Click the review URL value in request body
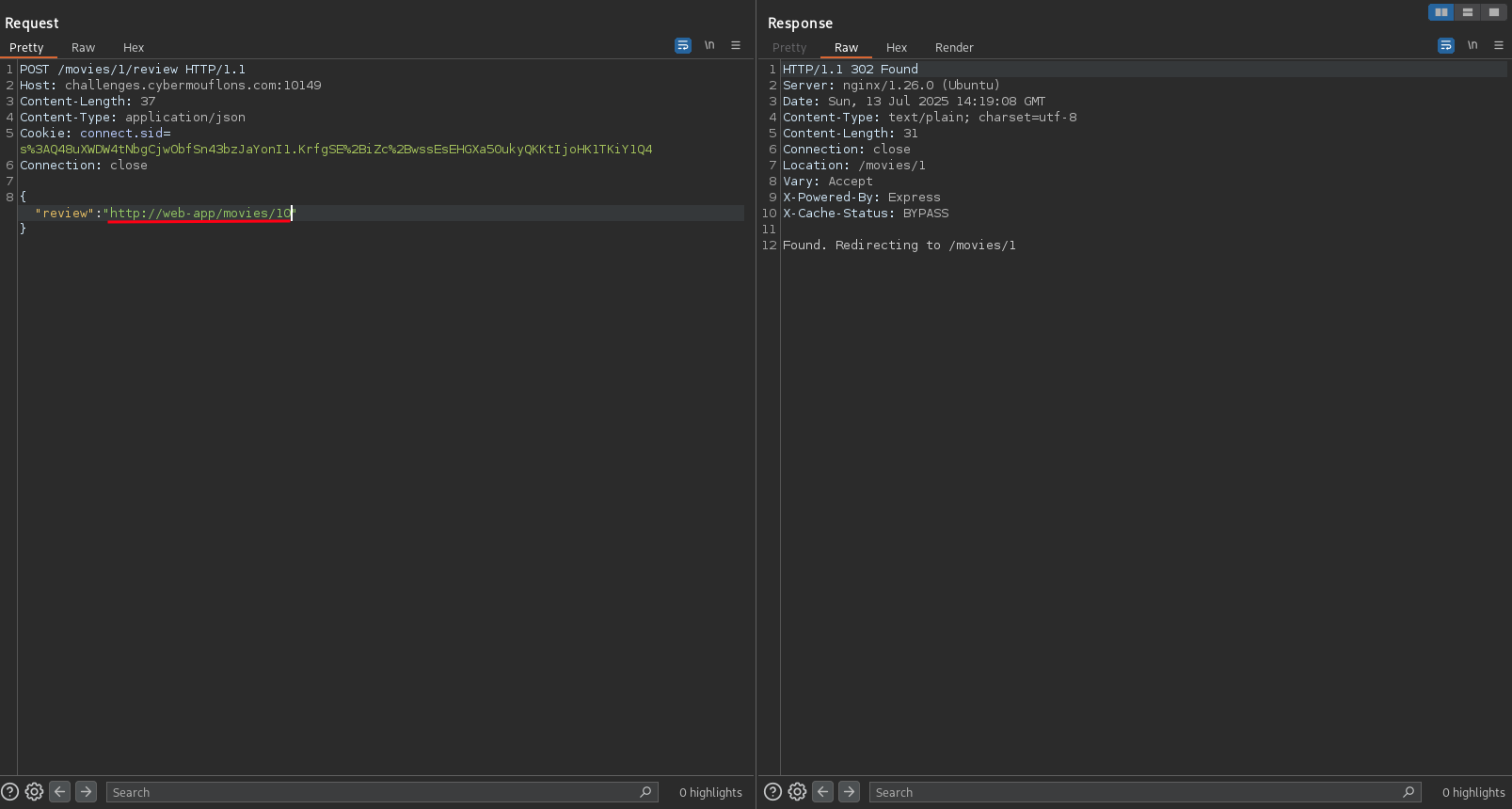The width and height of the screenshot is (1512, 809). [199, 214]
